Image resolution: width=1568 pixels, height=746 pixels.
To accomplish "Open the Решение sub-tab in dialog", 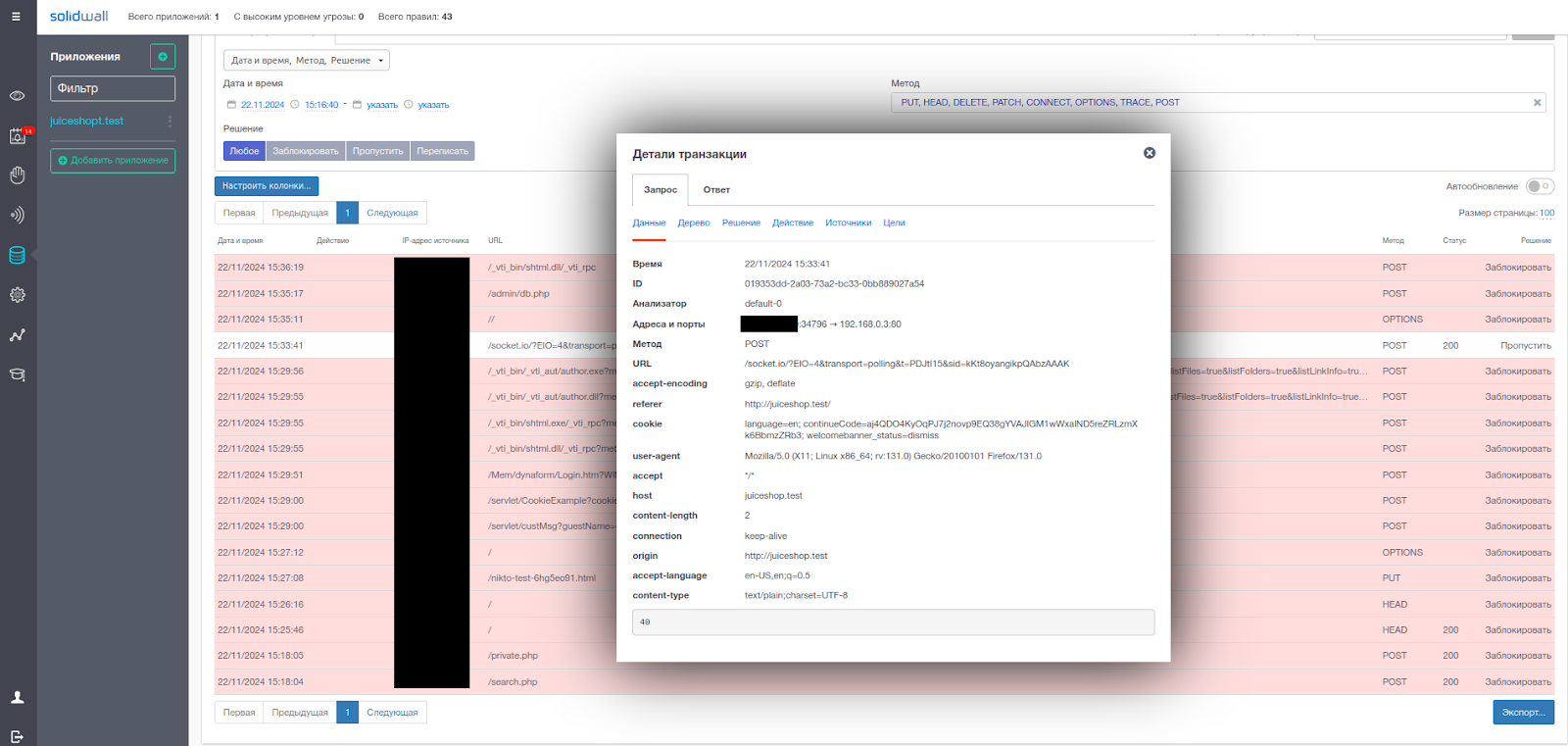I will tap(741, 224).
